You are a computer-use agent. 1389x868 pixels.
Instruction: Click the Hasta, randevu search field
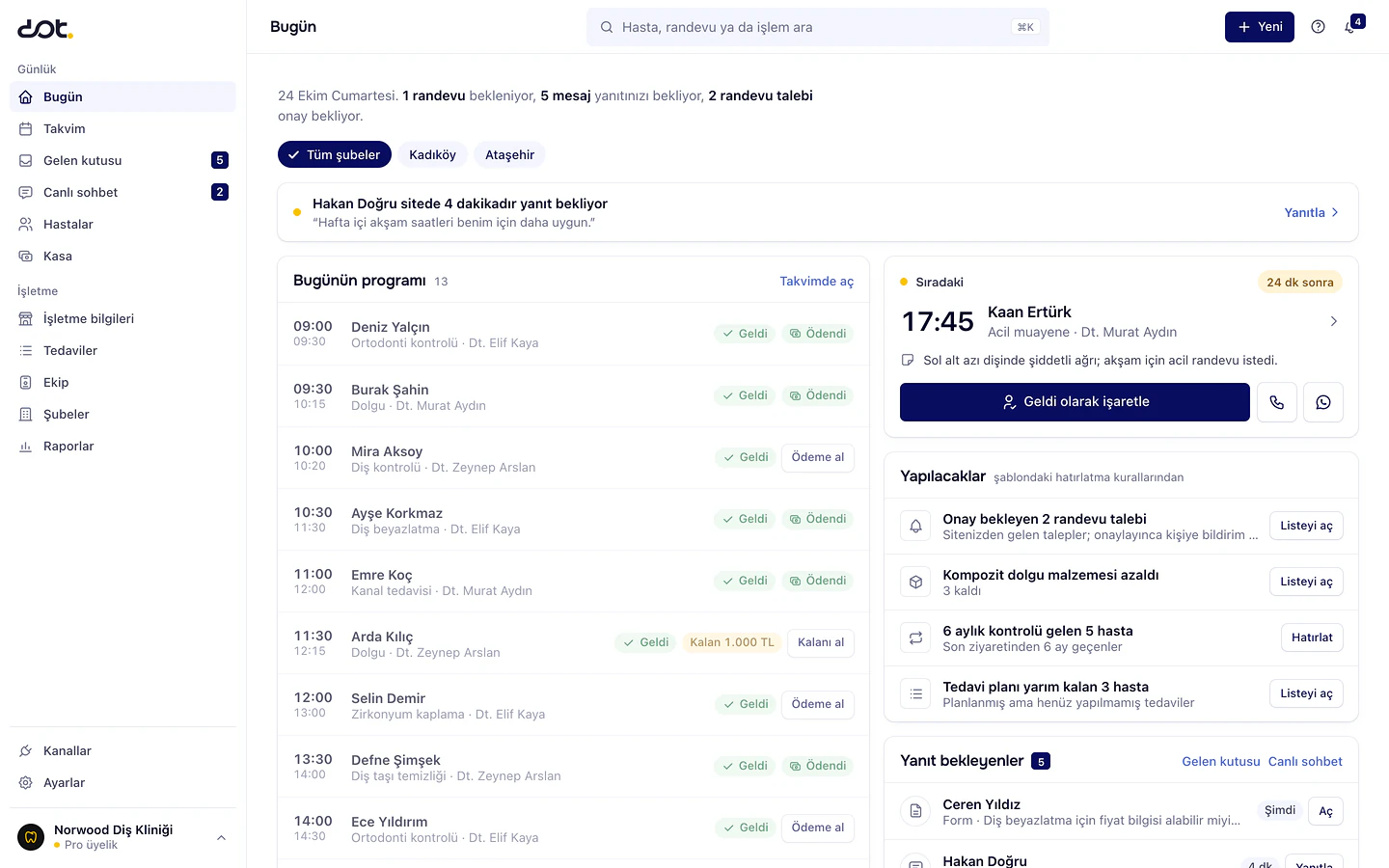click(x=818, y=27)
